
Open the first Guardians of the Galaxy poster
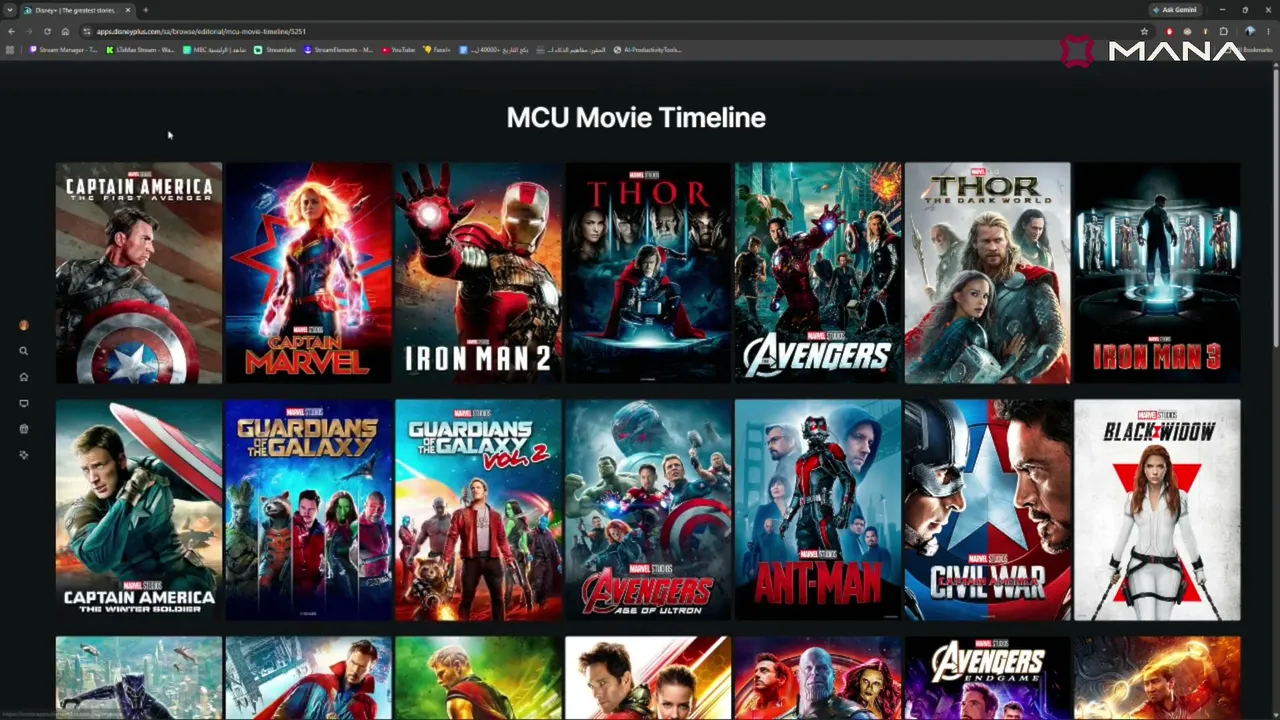309,510
